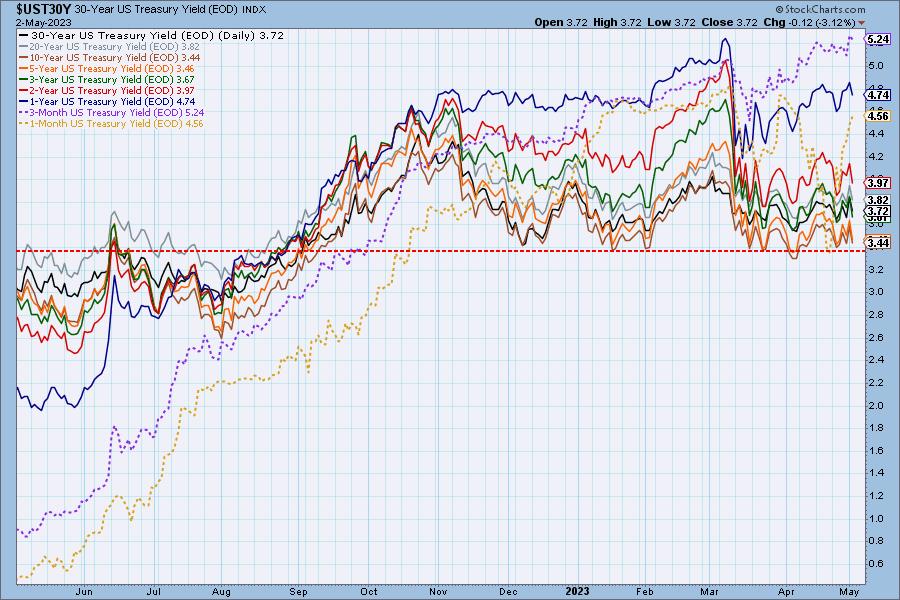Image resolution: width=900 pixels, height=600 pixels.
Task: Click the 2.0 tick on the yield axis
Action: point(875,405)
